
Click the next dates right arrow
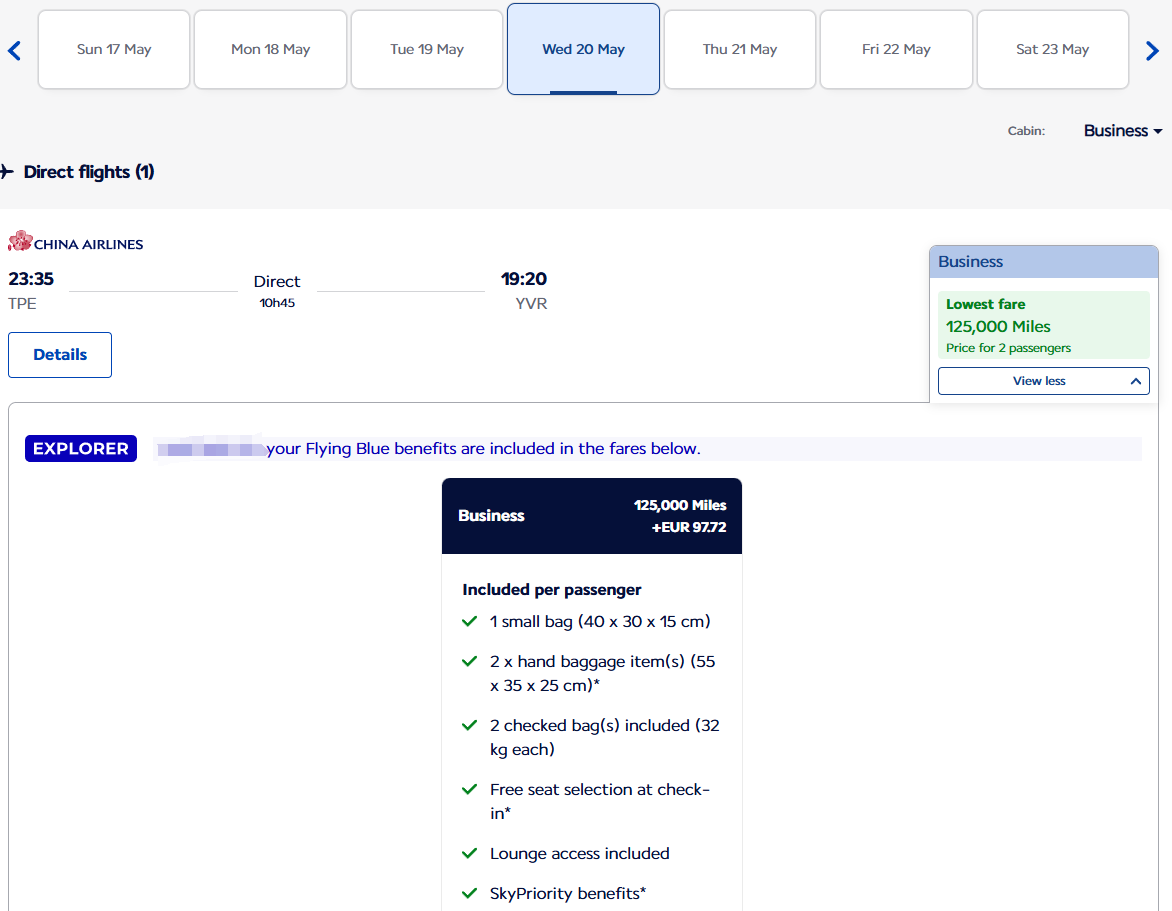(1152, 50)
